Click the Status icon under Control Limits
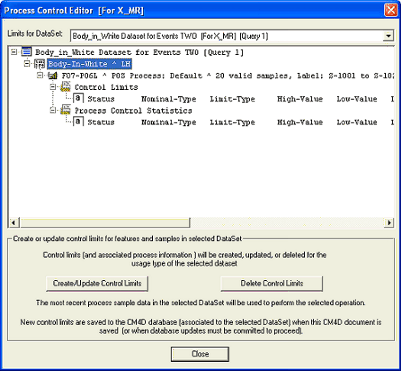Viewport: 401px width, 371px height. click(x=78, y=99)
